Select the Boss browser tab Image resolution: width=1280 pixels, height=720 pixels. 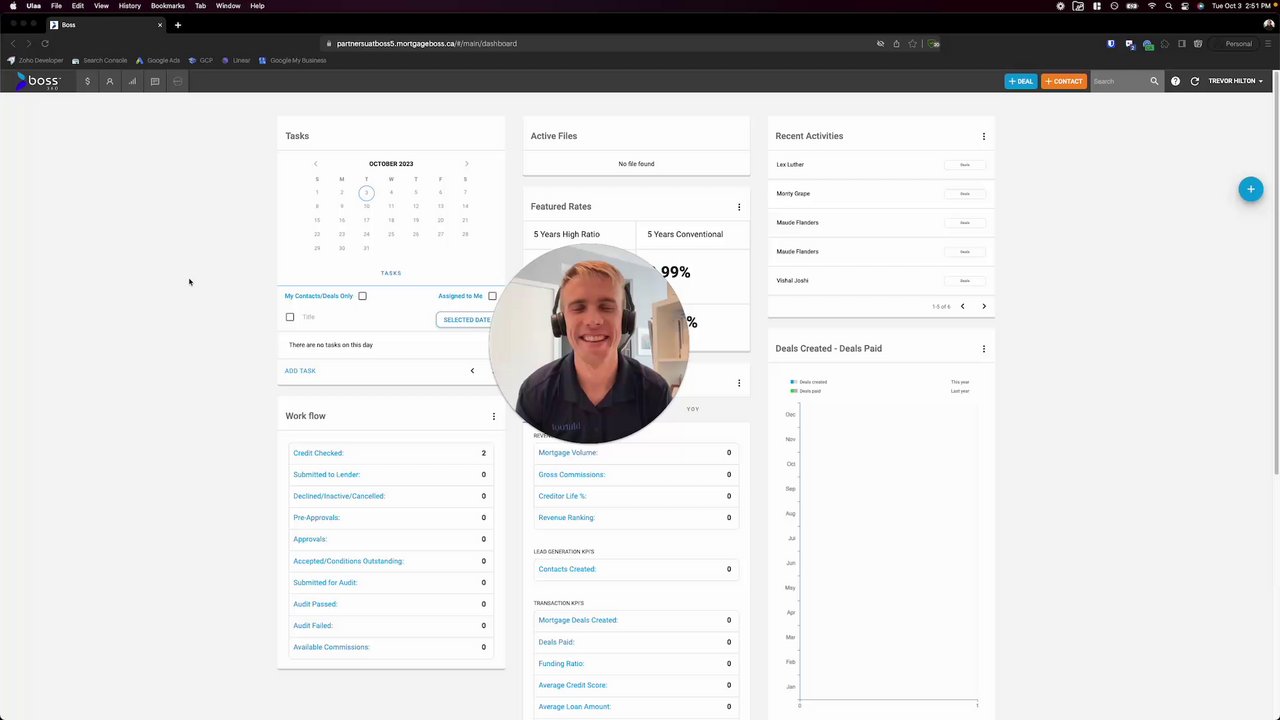pyautogui.click(x=106, y=25)
